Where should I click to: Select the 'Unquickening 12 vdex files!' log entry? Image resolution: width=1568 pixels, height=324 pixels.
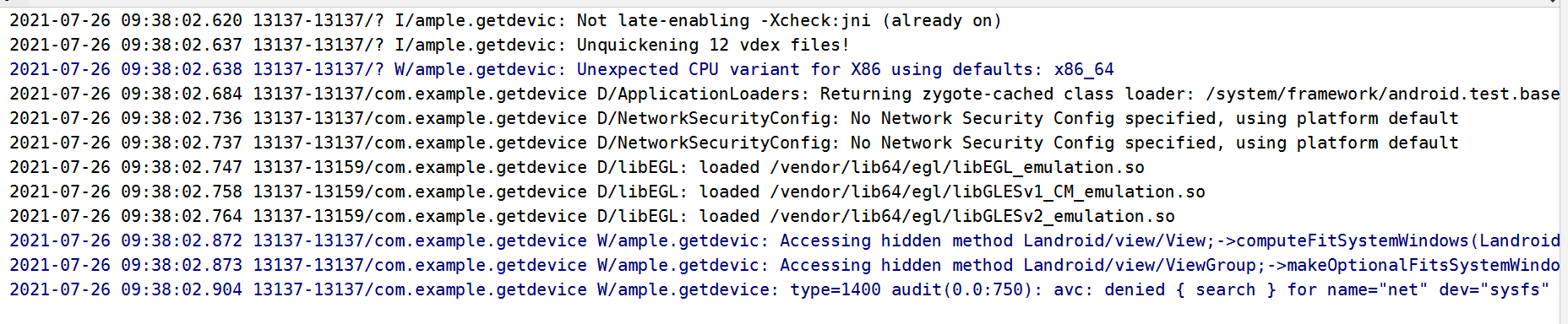pos(429,45)
